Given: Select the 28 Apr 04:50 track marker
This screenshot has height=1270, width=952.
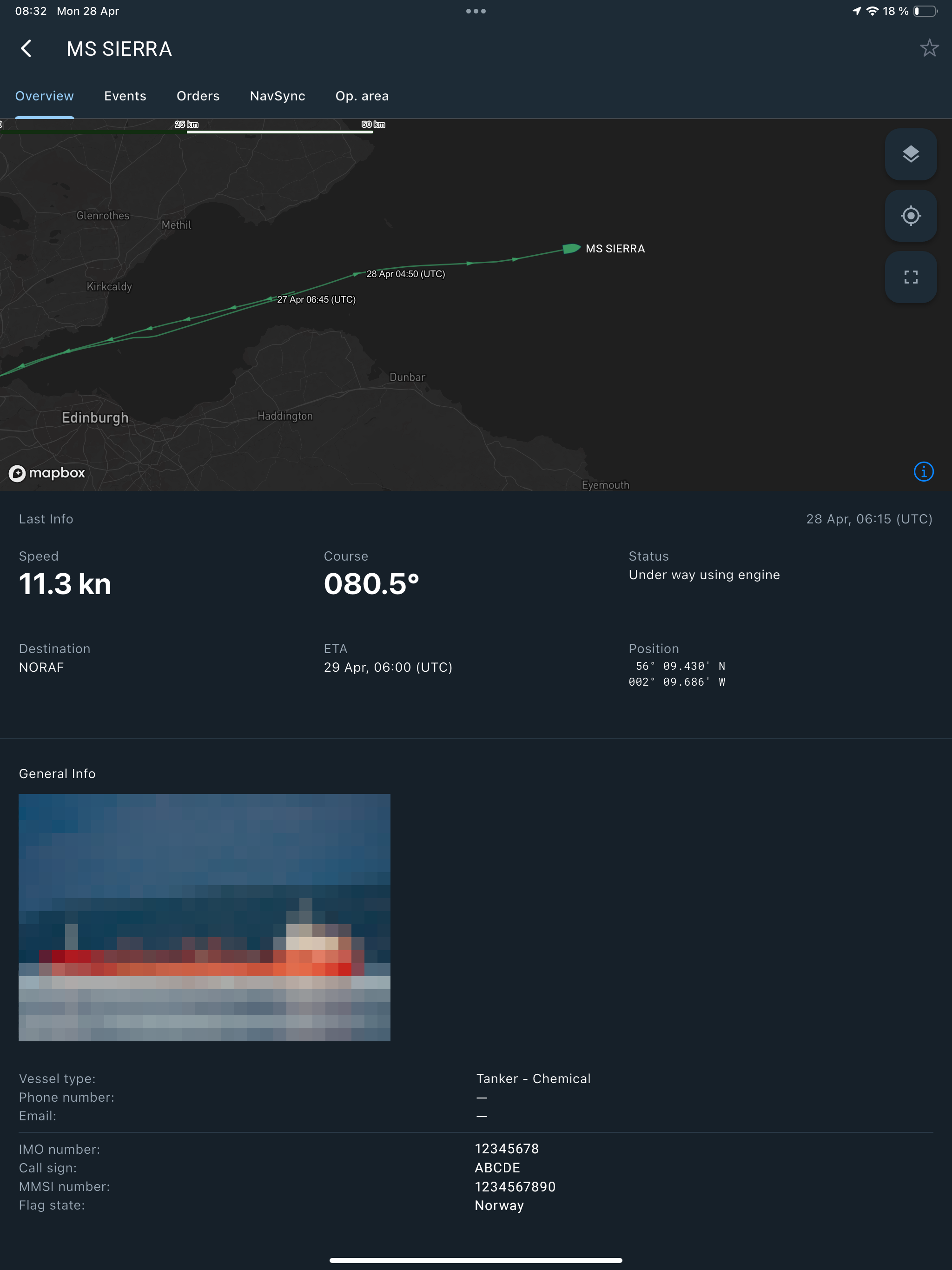Looking at the screenshot, I should click(405, 274).
